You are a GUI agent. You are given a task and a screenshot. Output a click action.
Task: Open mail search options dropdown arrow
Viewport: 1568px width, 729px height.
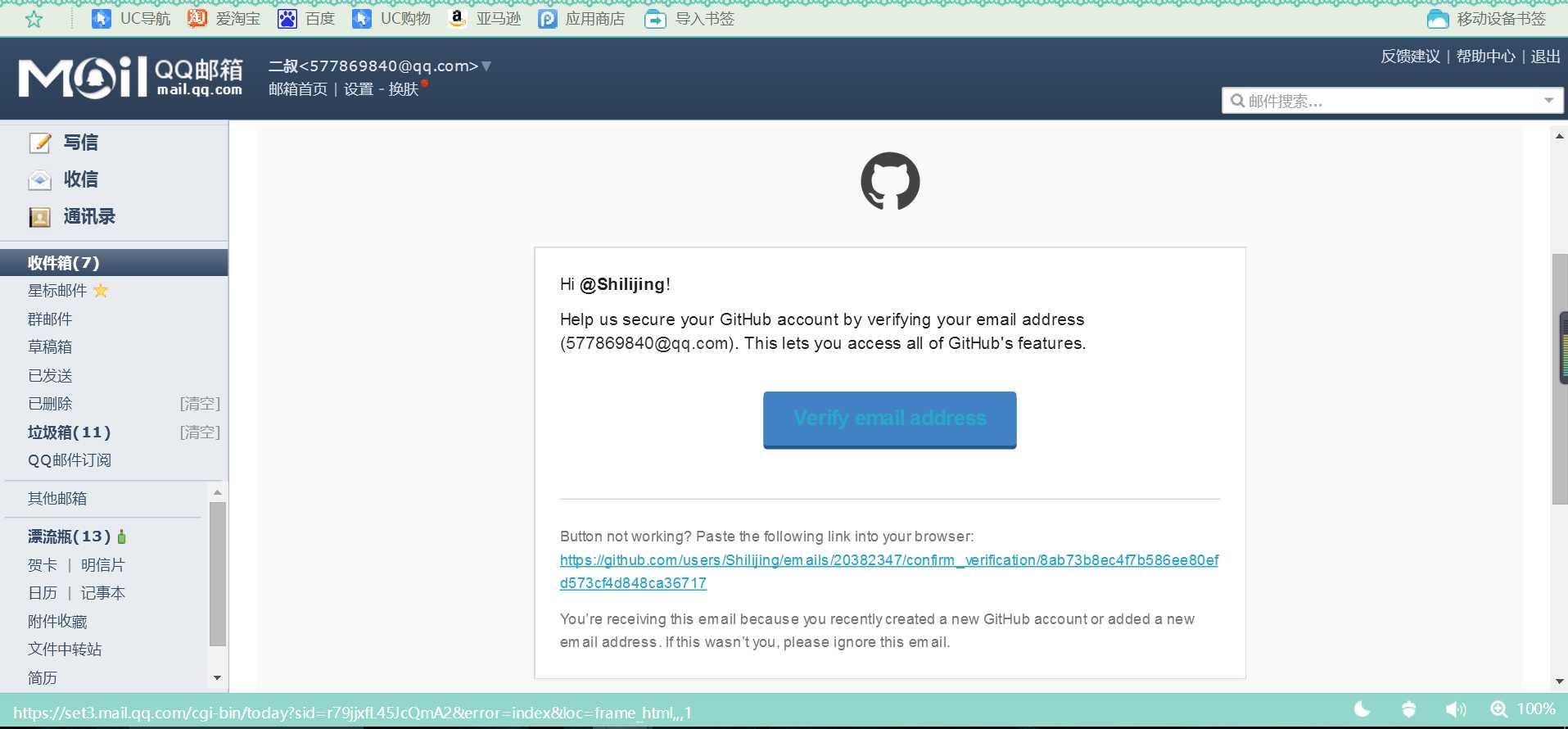coord(1548,101)
